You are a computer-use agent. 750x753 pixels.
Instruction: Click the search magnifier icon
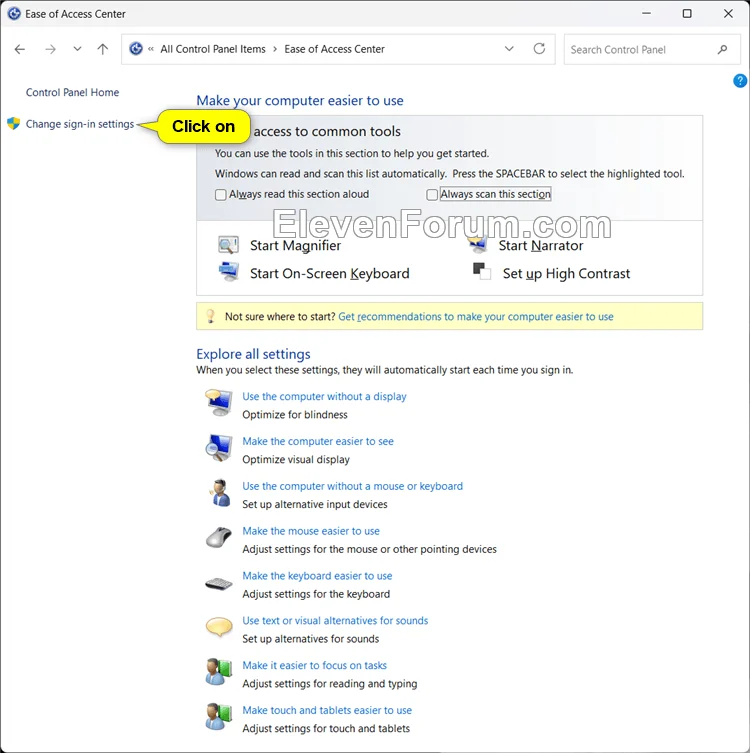coord(722,49)
